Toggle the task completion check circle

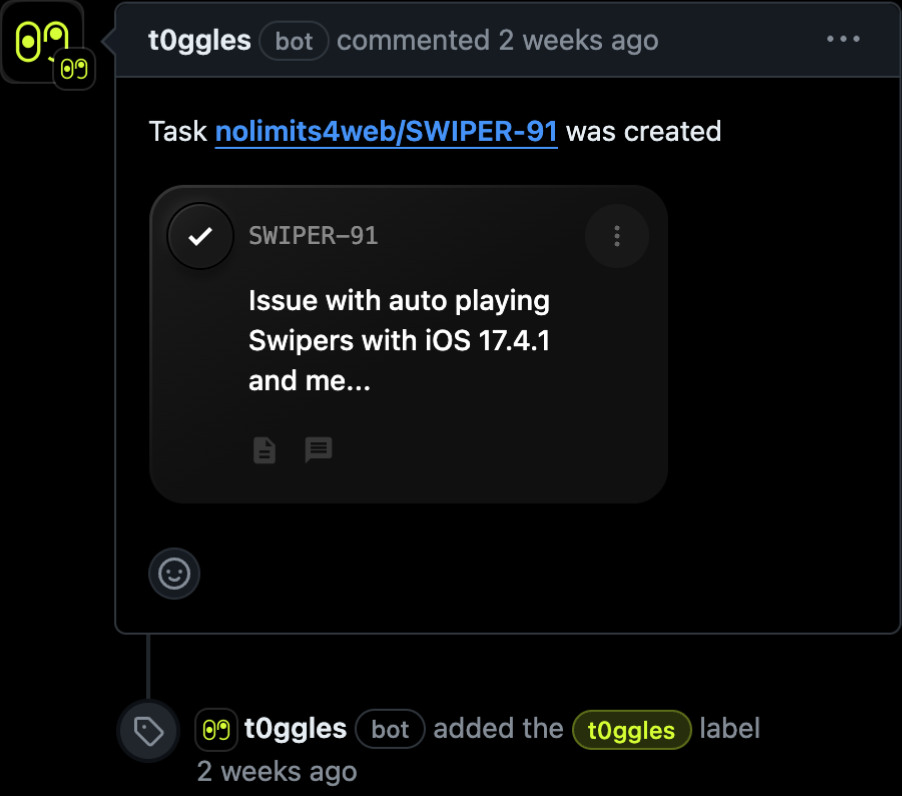point(201,236)
